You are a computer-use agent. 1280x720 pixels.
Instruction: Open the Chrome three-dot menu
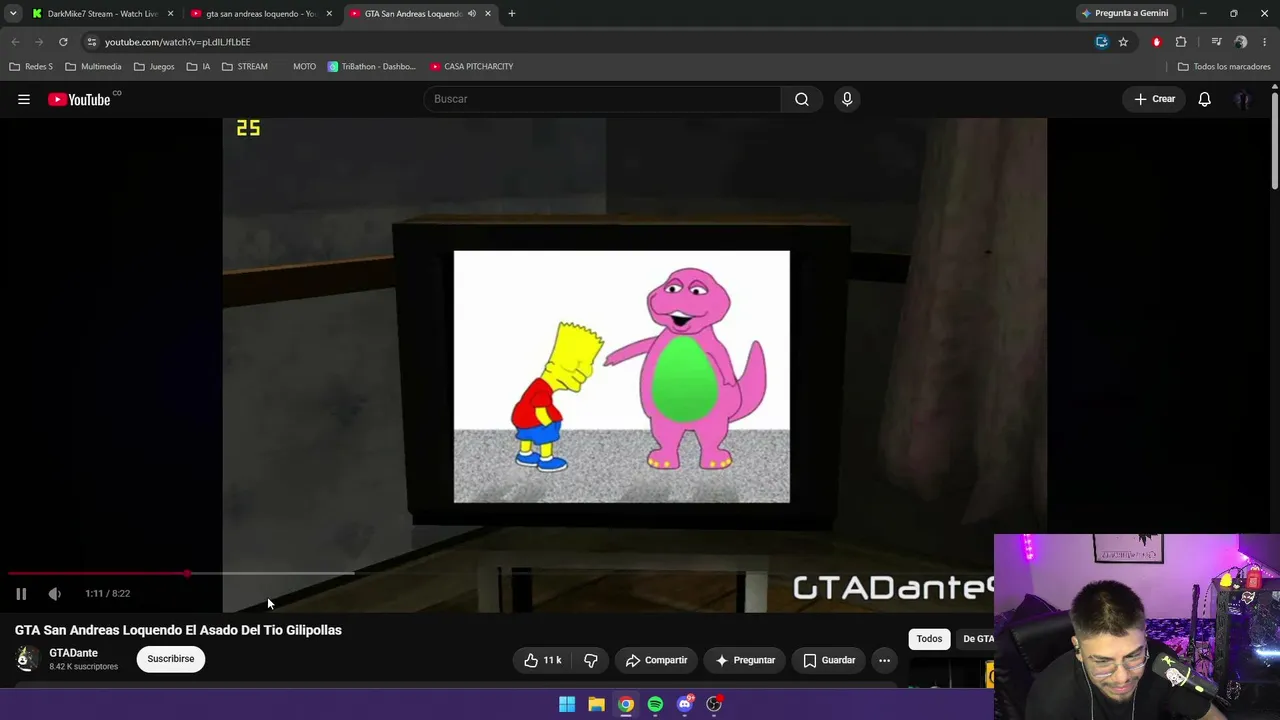coord(1265,42)
